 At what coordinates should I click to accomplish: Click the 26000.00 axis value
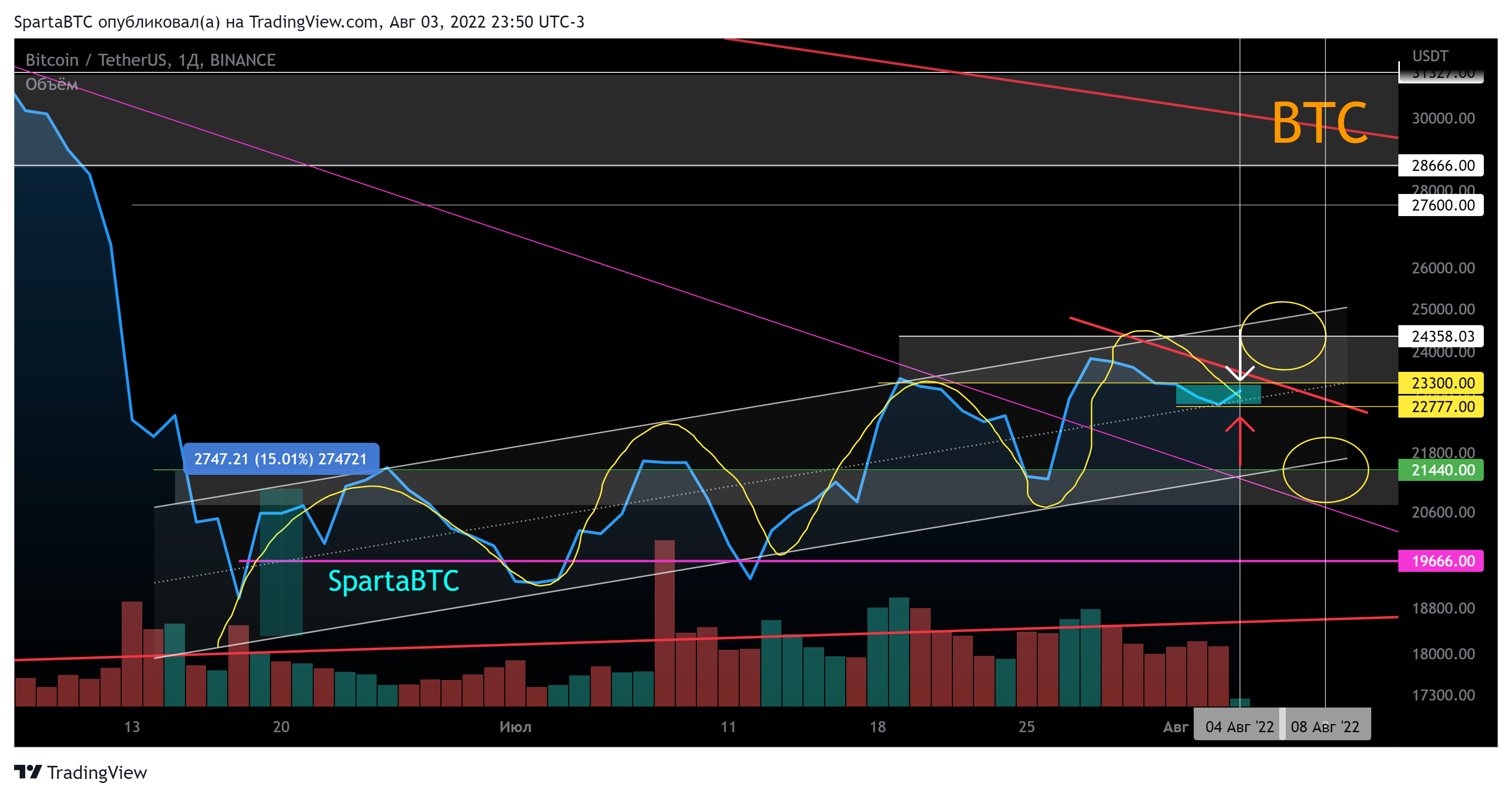point(1443,268)
